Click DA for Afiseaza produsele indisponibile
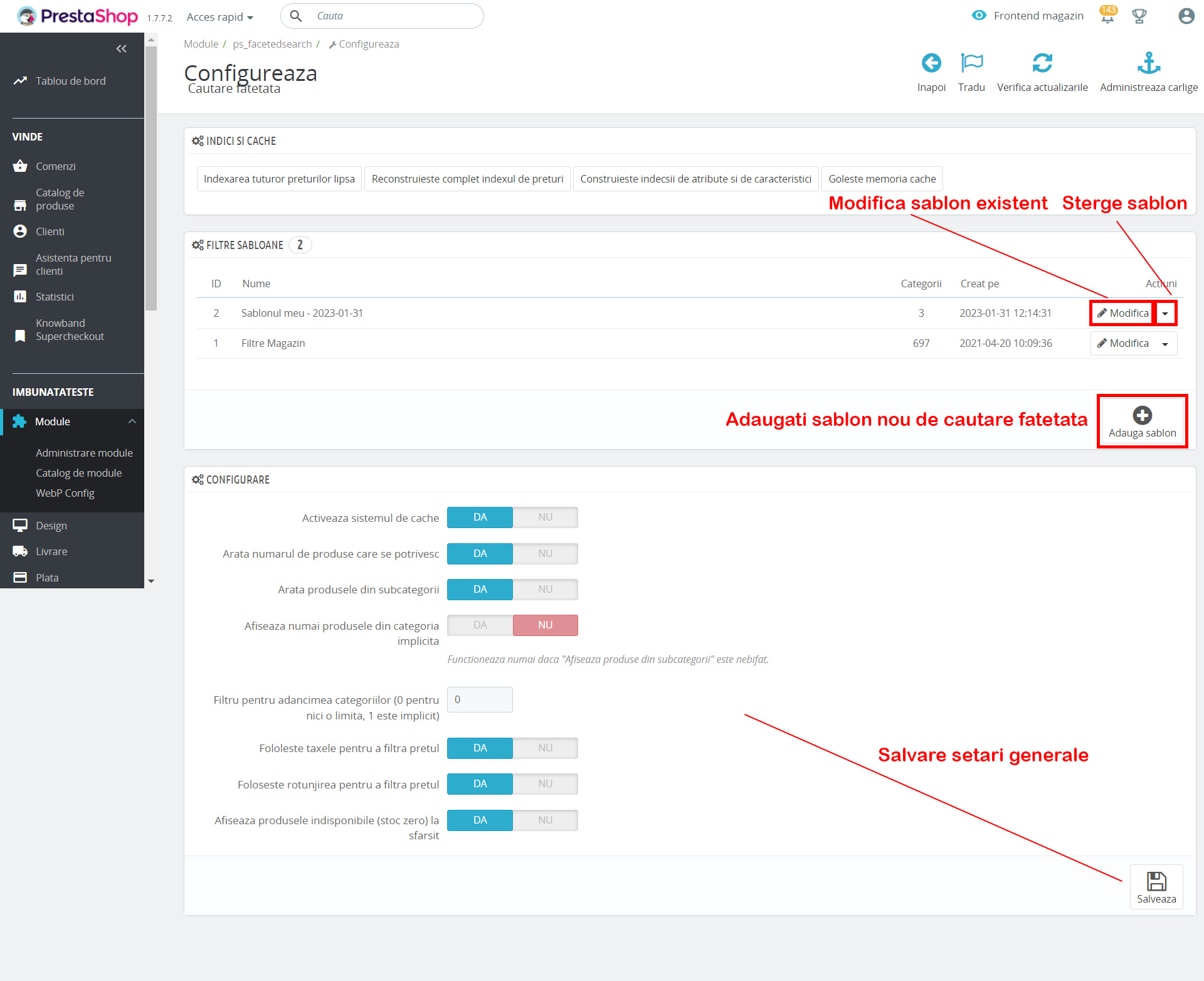The width and height of the screenshot is (1204, 981). tap(480, 820)
